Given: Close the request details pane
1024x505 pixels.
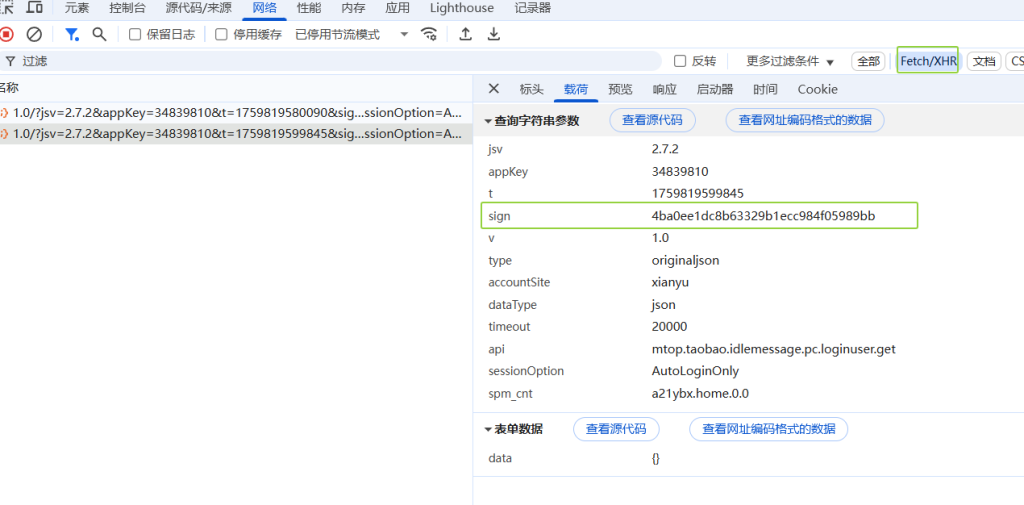Looking at the screenshot, I should (x=494, y=89).
